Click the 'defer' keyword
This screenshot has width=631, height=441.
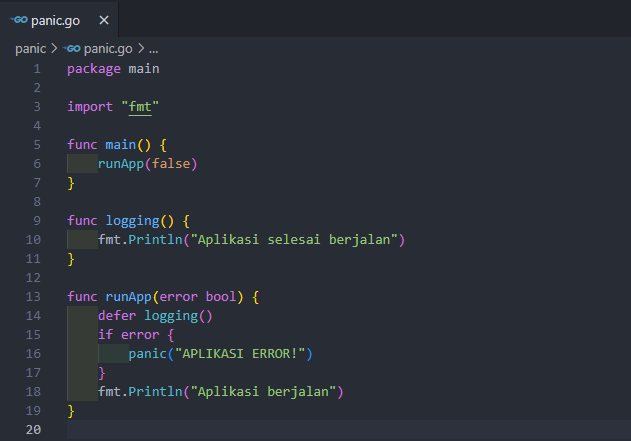click(117, 316)
